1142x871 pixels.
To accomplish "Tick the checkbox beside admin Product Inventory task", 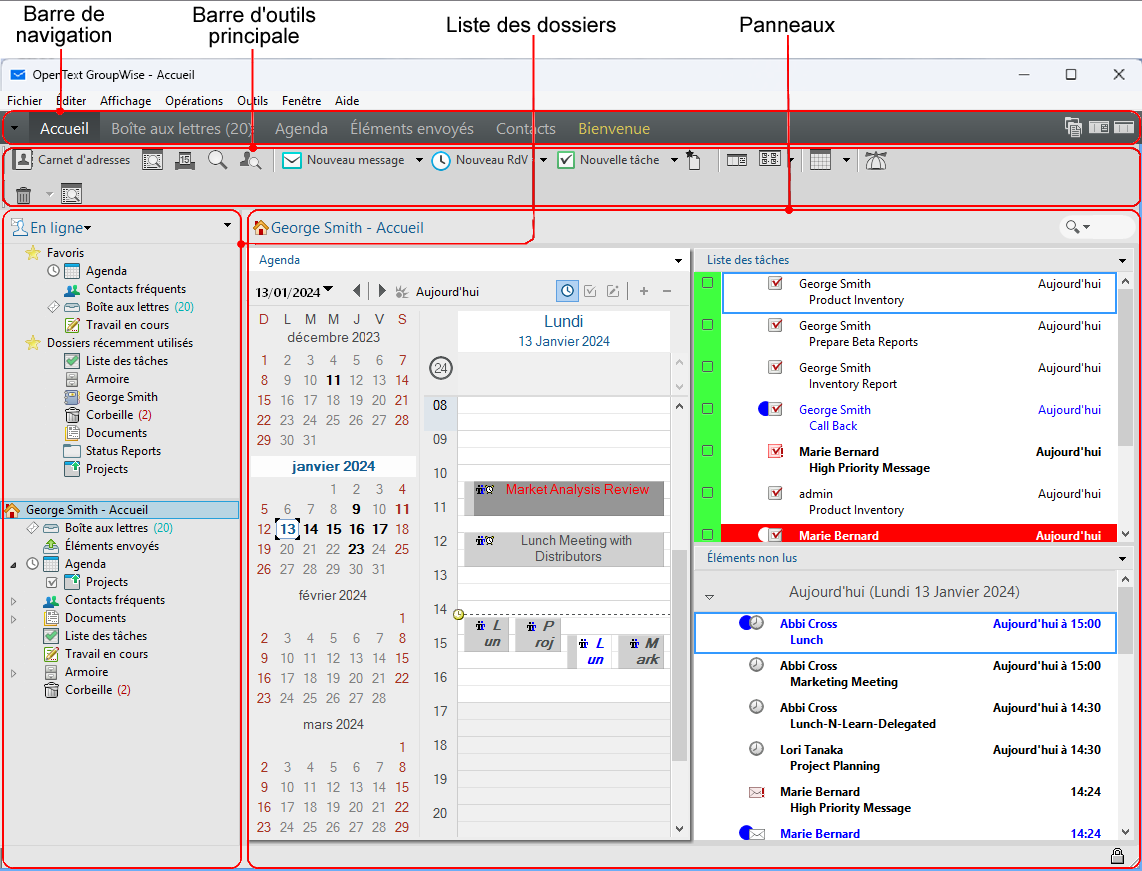I will (x=707, y=492).
